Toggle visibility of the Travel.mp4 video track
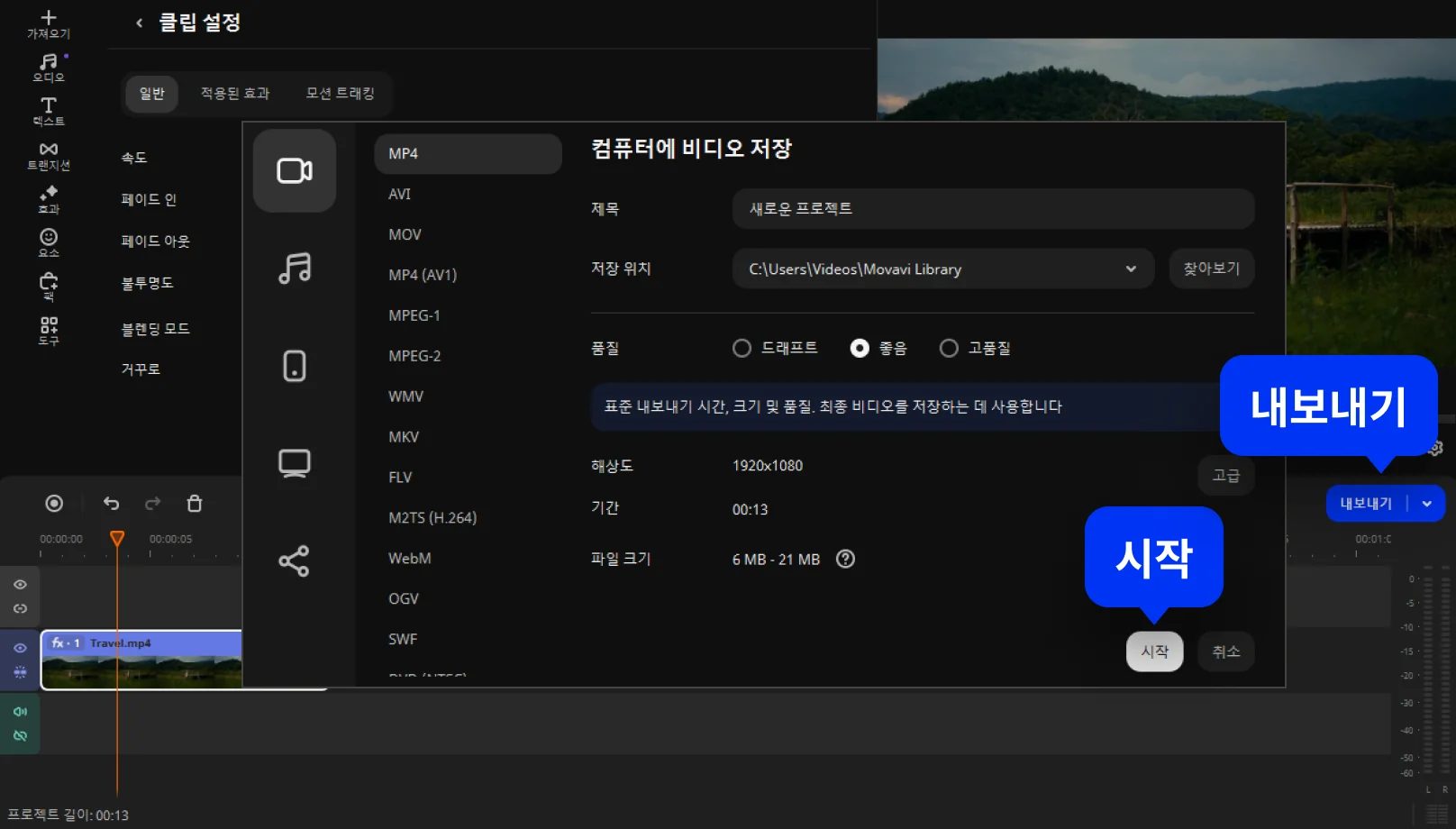The height and width of the screenshot is (829, 1456). click(x=20, y=648)
